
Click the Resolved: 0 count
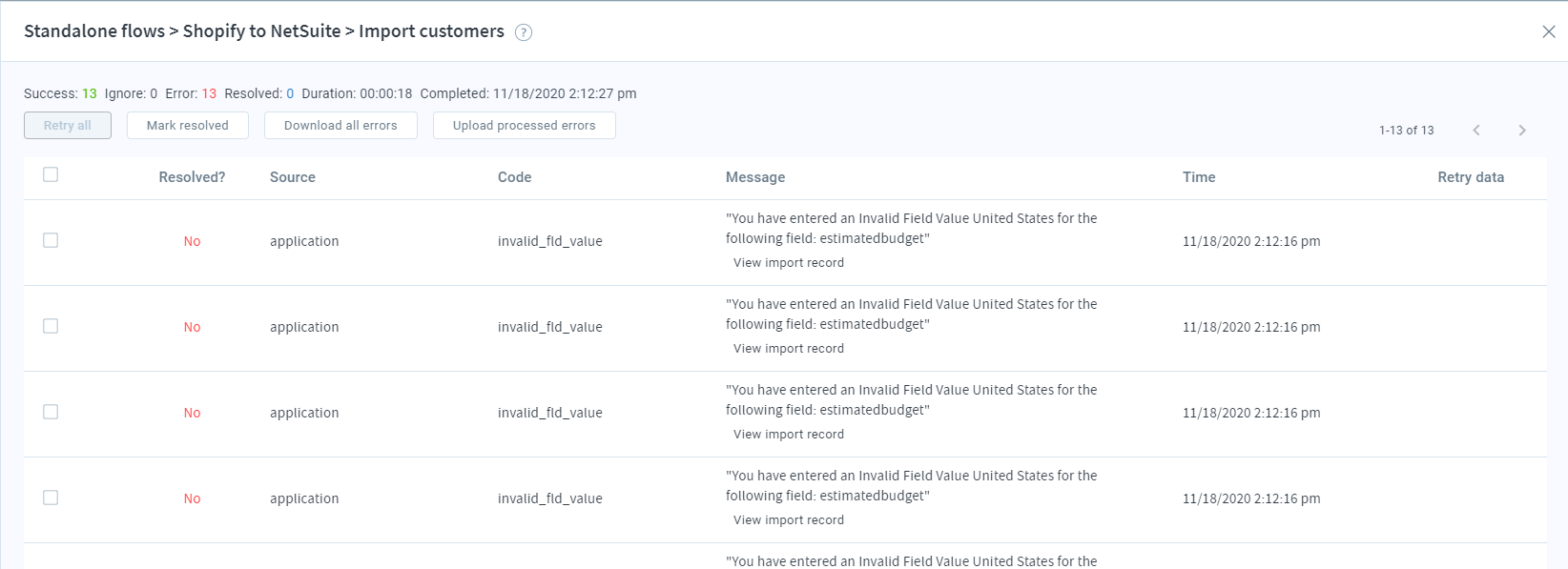259,93
